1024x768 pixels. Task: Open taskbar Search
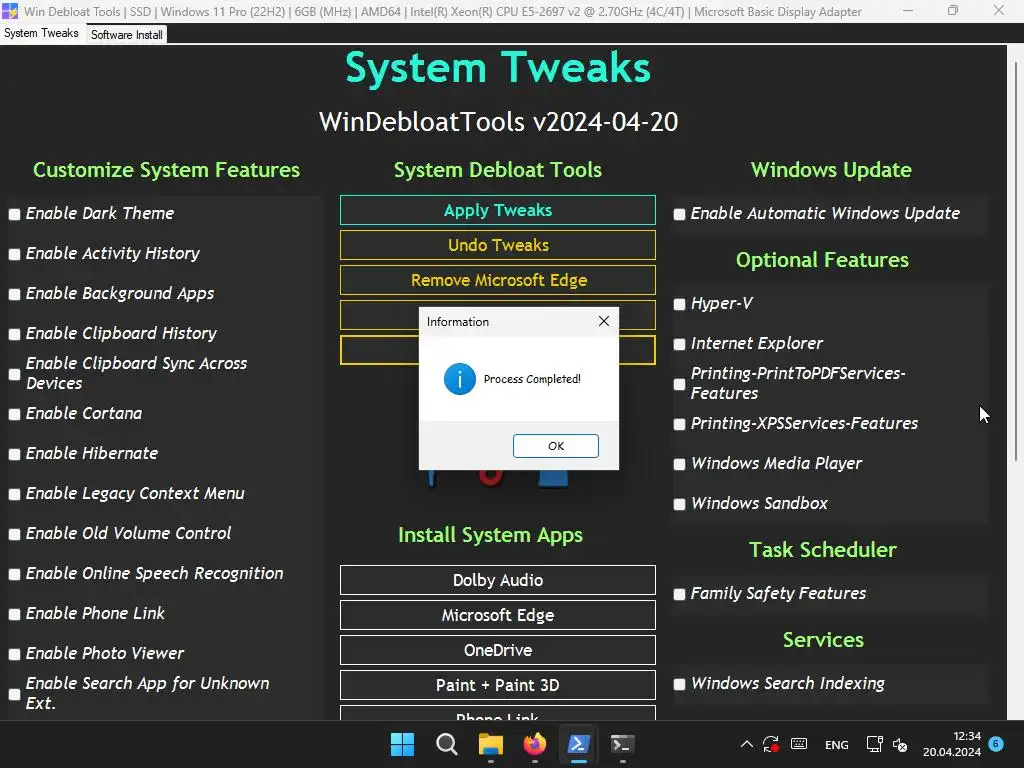447,744
